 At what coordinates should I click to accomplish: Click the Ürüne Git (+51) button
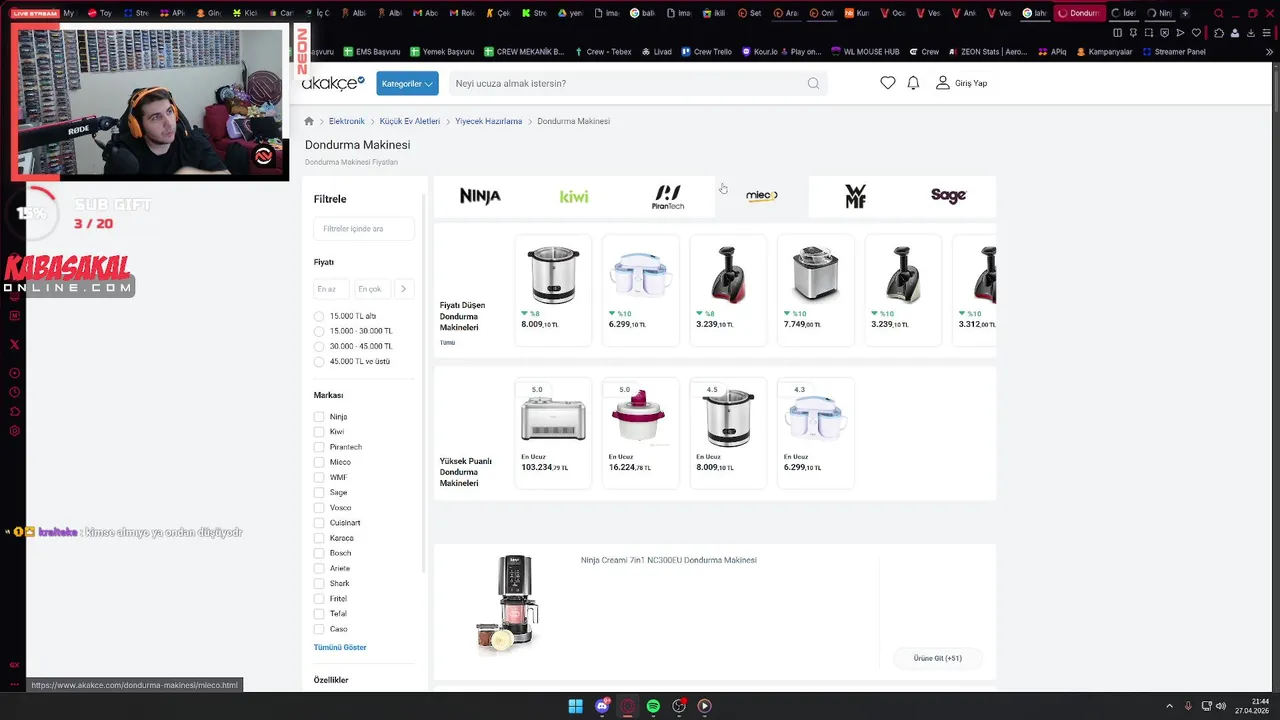[x=938, y=658]
